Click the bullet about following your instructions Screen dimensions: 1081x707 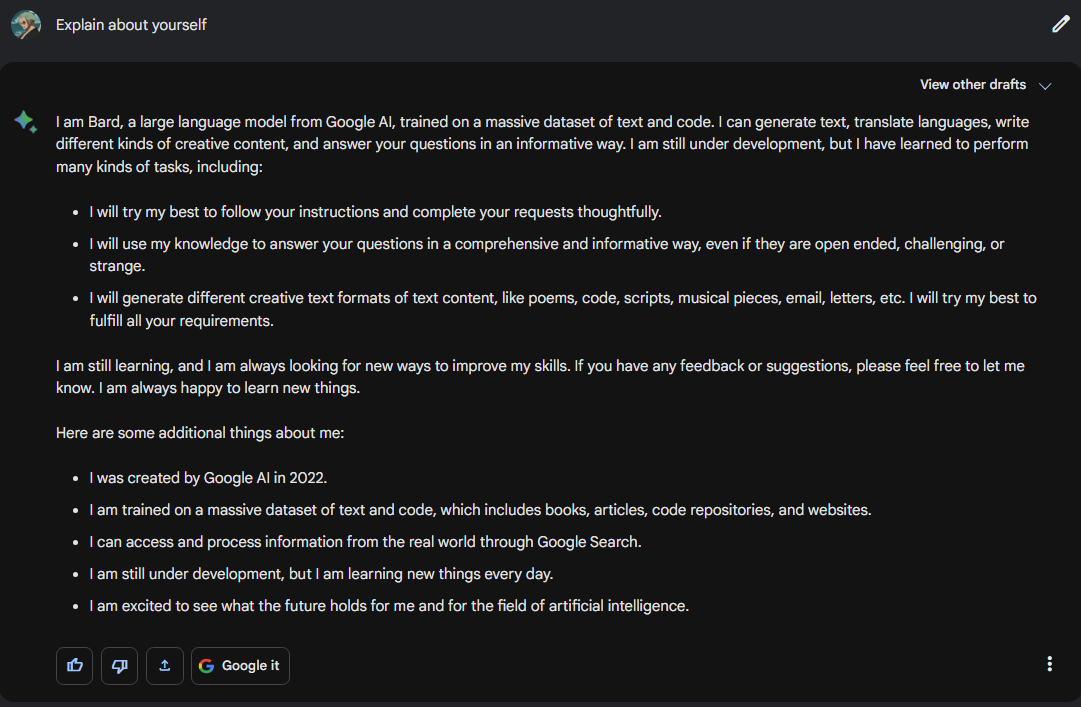(x=375, y=212)
